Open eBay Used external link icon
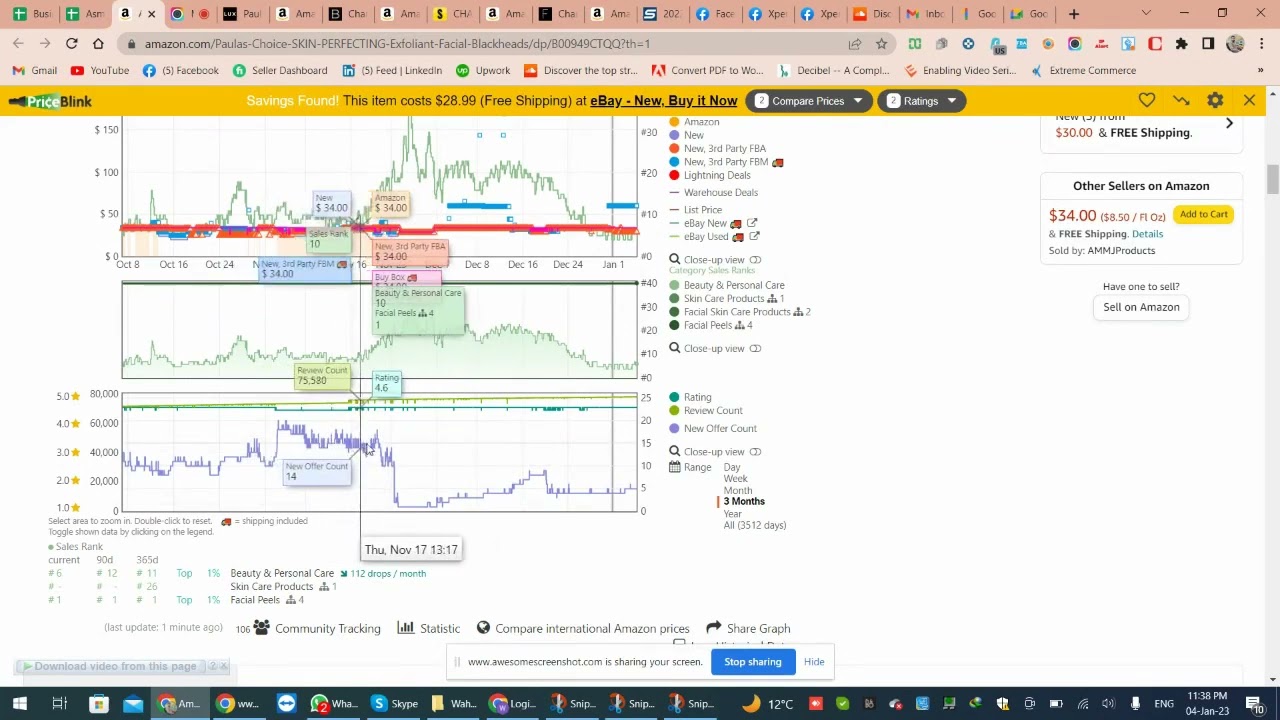Screen dimensions: 1280x720 tap(754, 236)
